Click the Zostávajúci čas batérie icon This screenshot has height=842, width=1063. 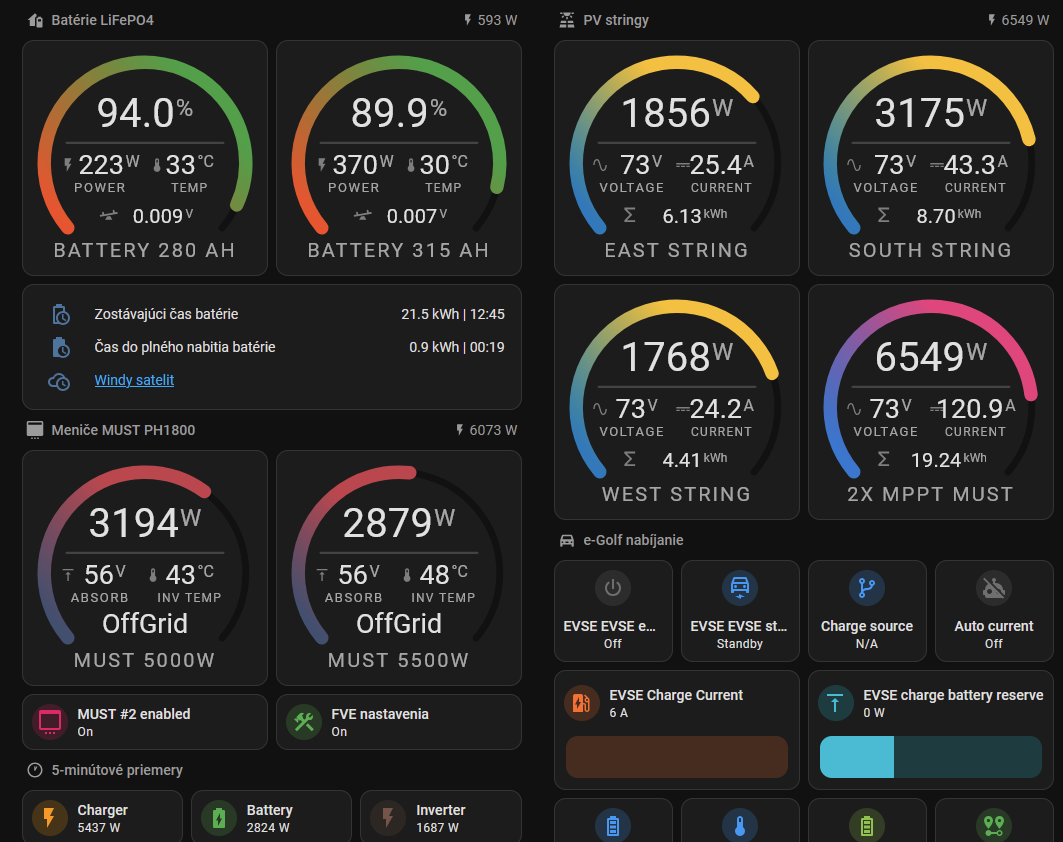click(x=61, y=315)
